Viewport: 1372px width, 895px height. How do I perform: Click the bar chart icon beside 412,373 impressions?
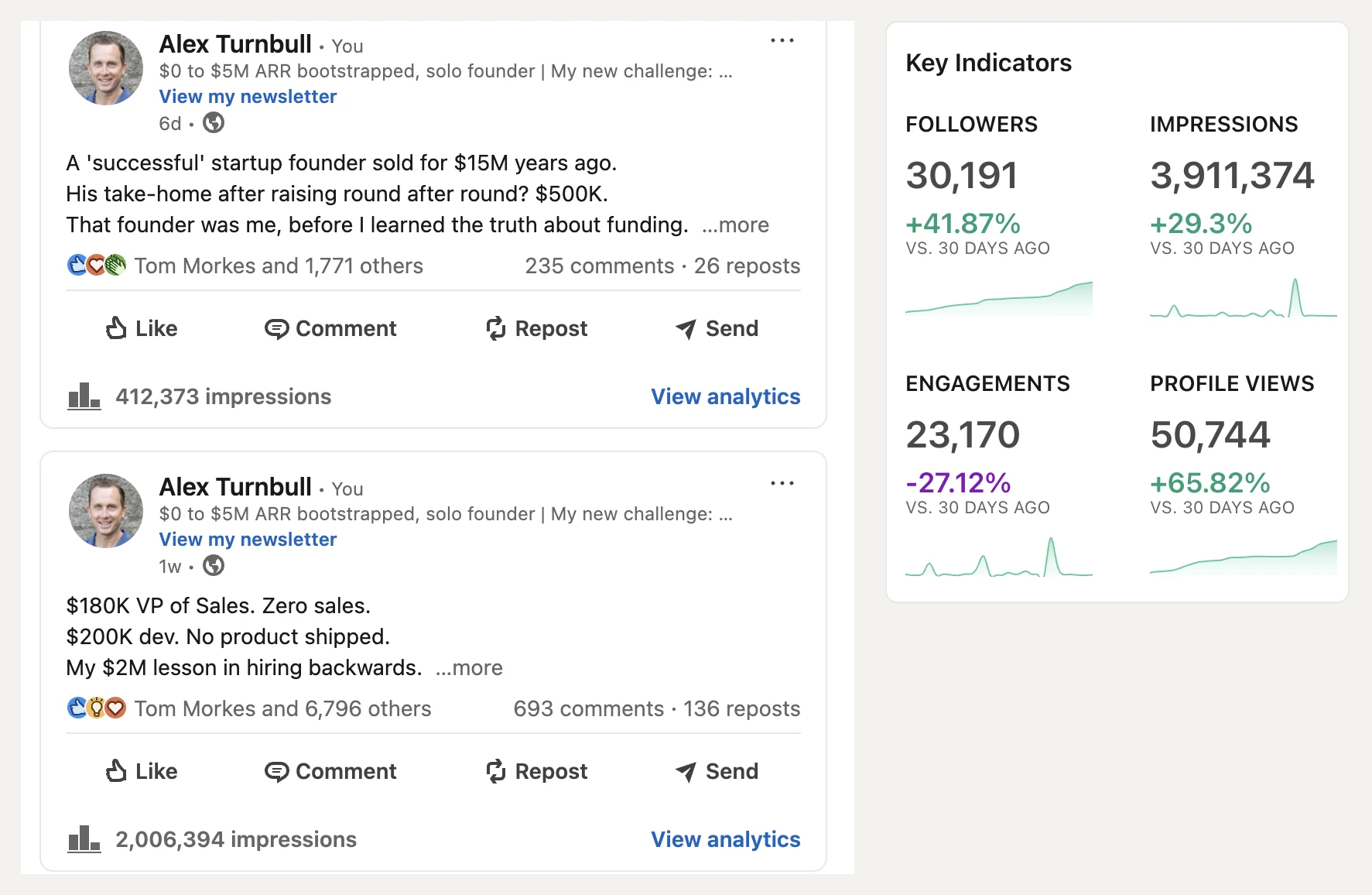click(x=84, y=396)
